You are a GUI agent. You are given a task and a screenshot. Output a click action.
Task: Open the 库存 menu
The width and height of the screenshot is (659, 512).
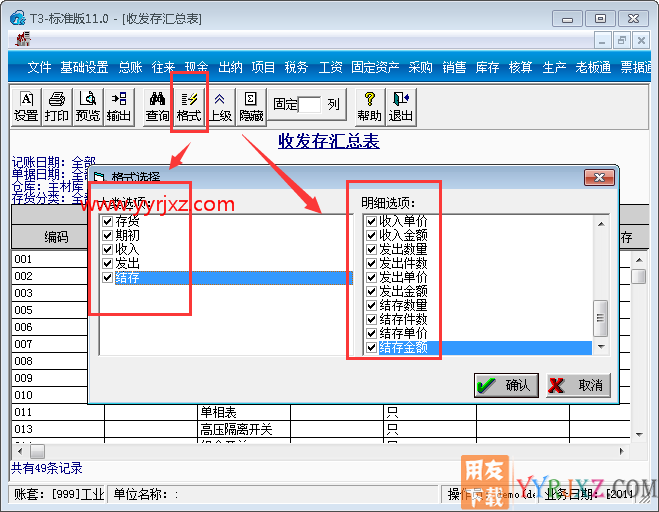[x=488, y=67]
